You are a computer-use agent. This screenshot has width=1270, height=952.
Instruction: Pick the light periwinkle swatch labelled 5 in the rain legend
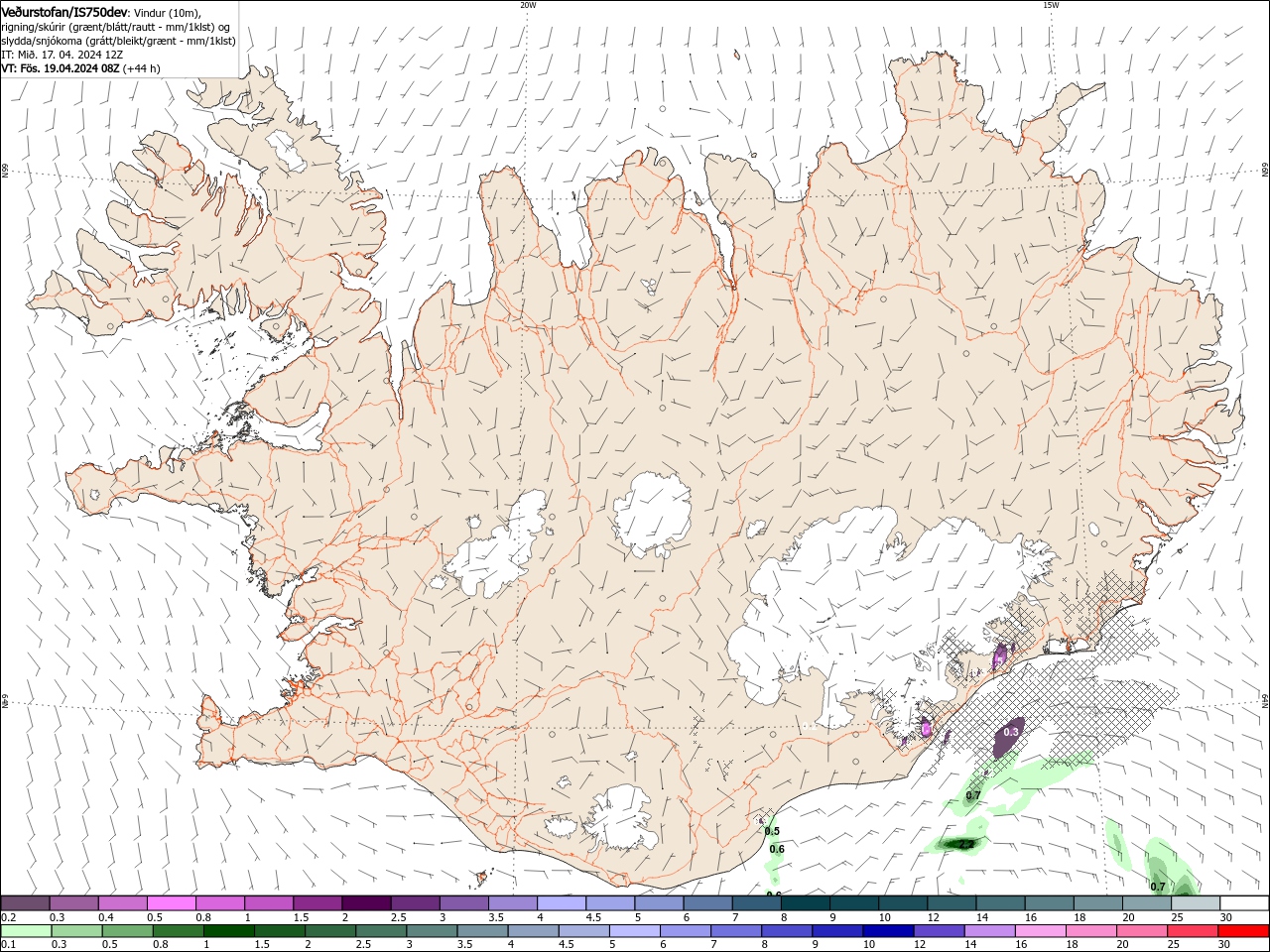pyautogui.click(x=635, y=931)
